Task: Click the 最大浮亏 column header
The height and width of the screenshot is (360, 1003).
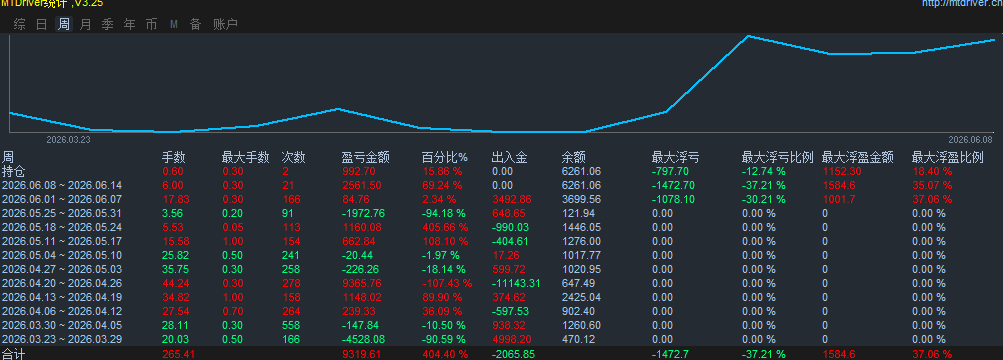Action: point(675,157)
